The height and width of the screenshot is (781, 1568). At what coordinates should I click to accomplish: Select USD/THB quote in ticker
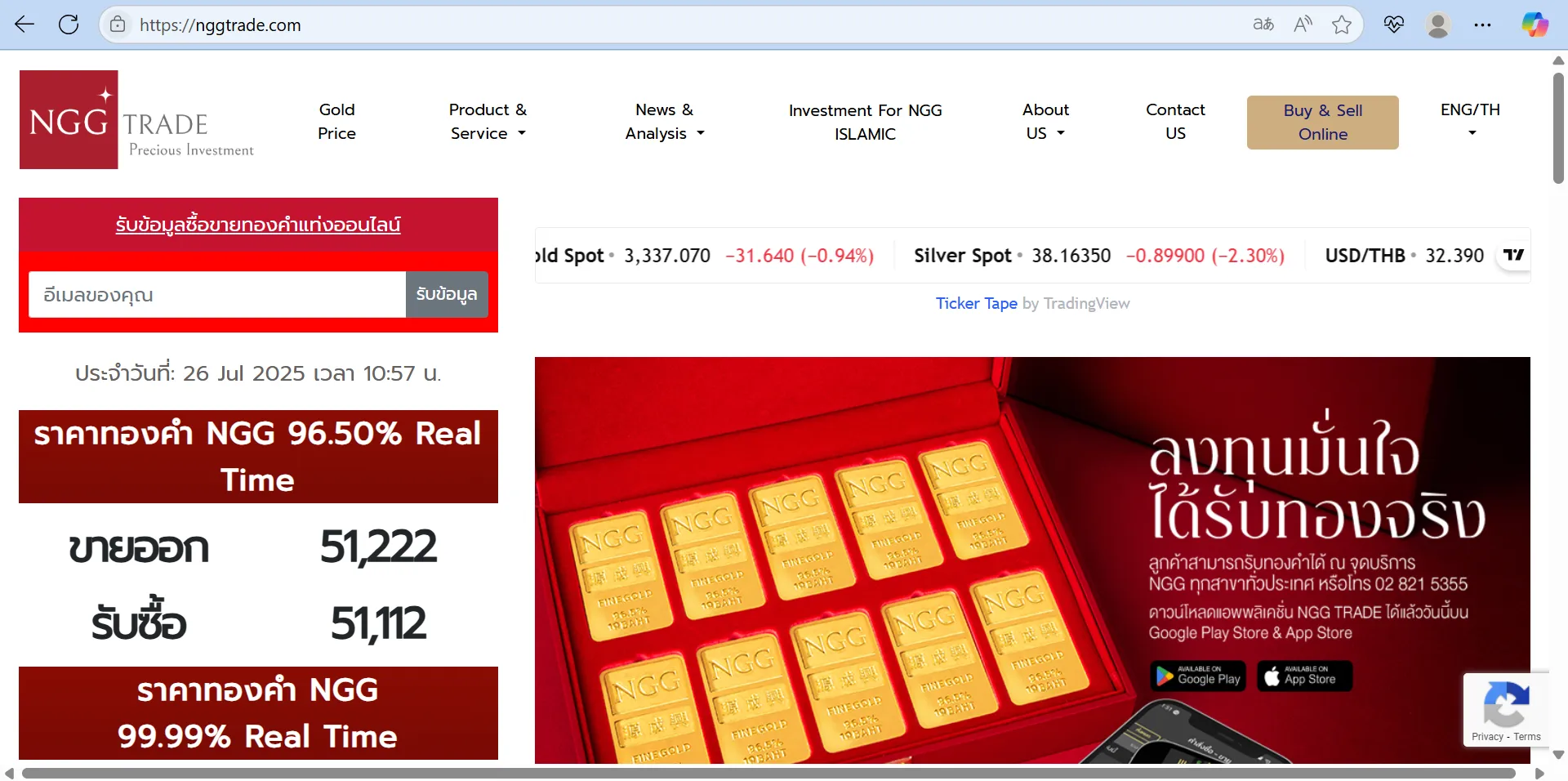1404,256
